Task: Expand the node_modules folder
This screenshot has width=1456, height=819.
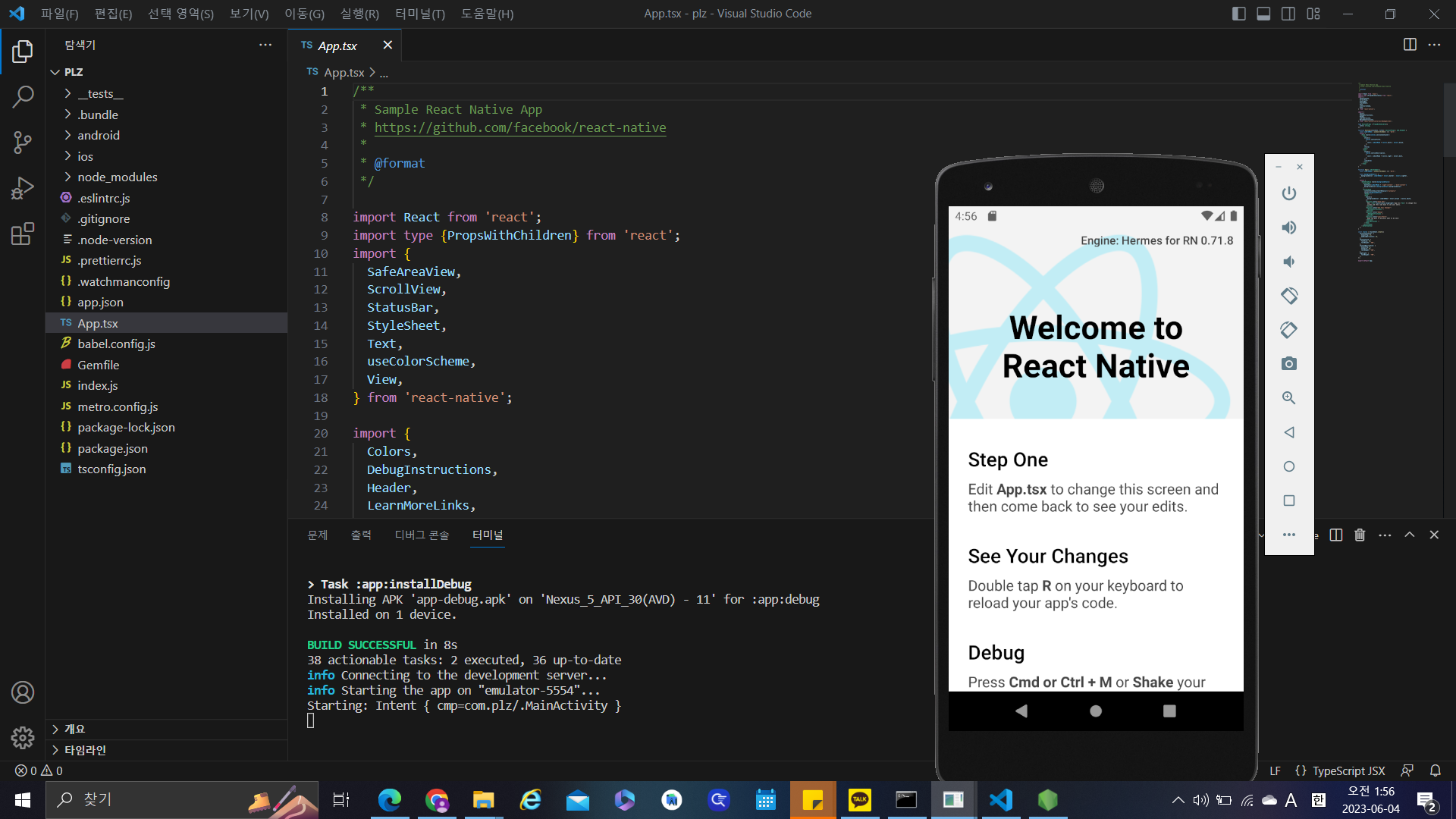Action: click(x=117, y=177)
